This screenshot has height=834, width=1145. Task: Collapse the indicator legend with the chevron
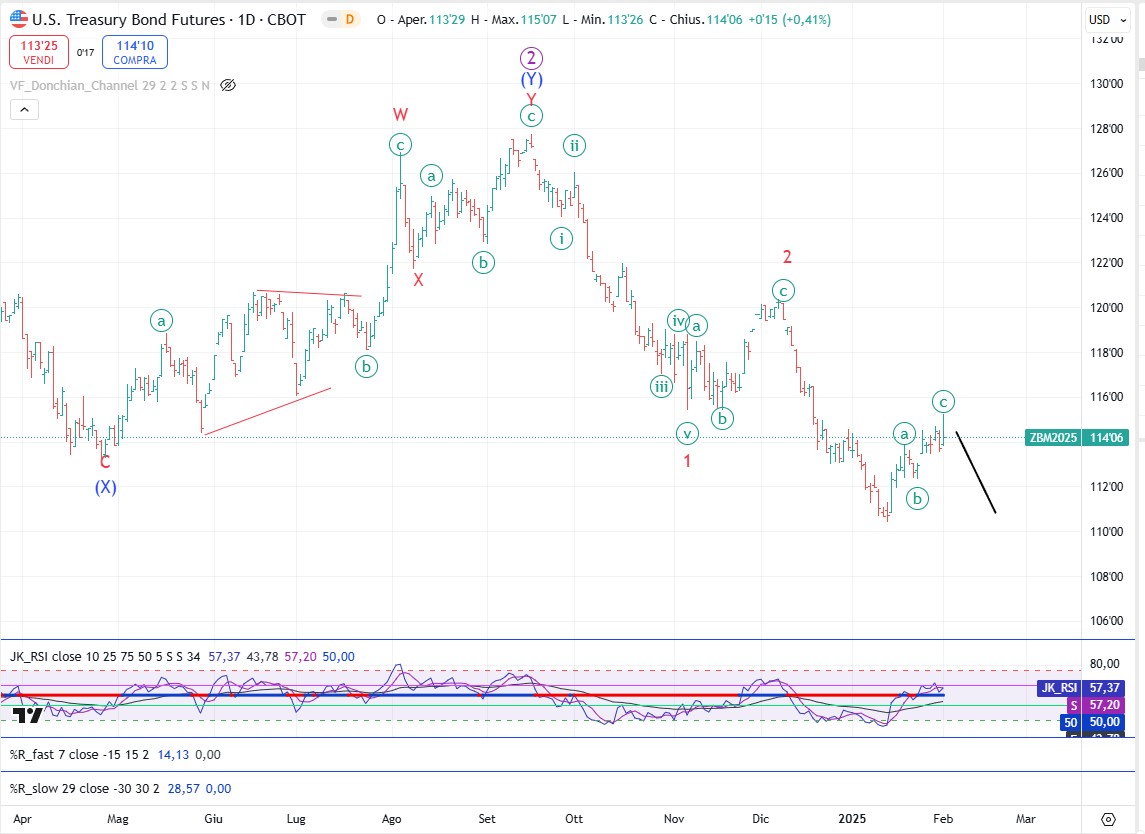[24, 110]
